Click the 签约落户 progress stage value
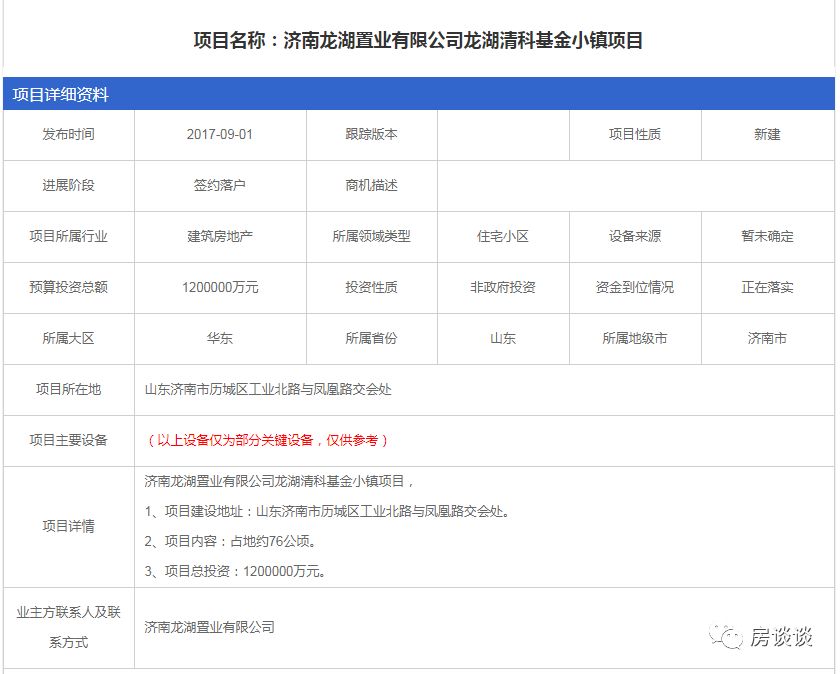840x674 pixels. (x=219, y=185)
